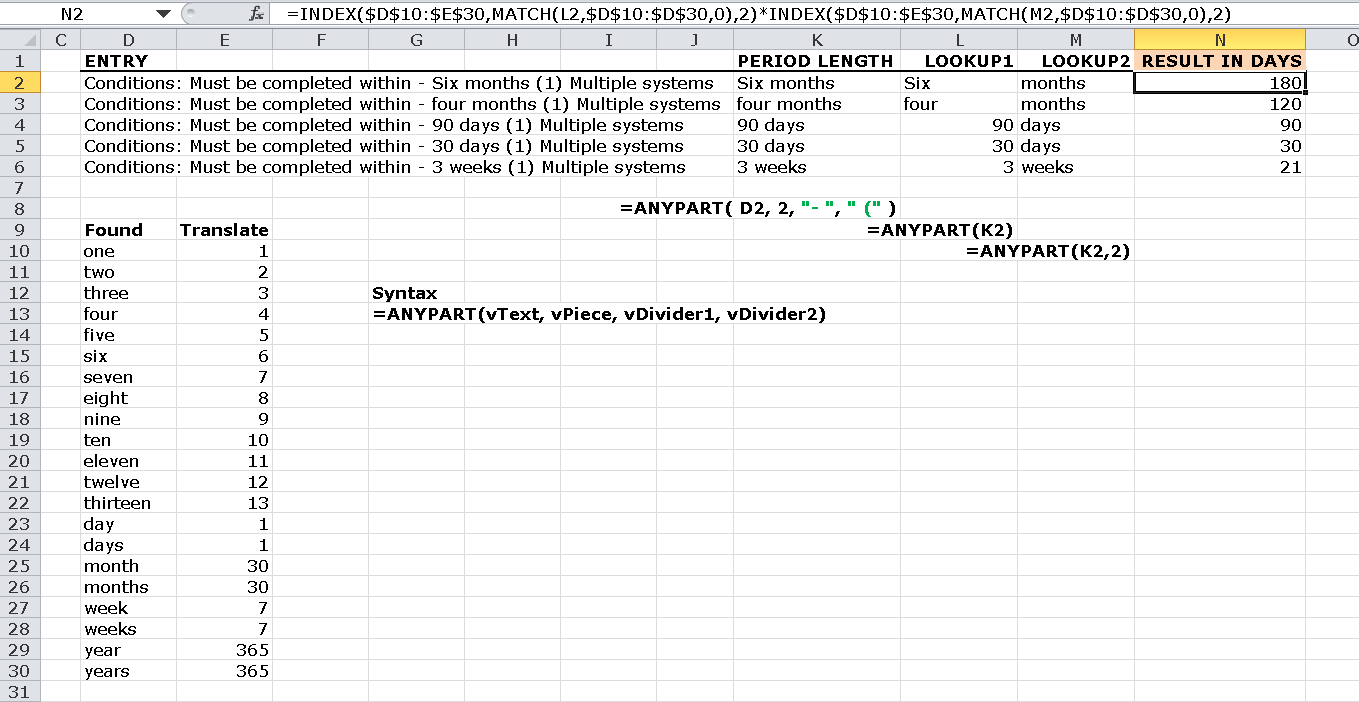
Task: Select the ENTRY header cell
Action: coord(128,61)
